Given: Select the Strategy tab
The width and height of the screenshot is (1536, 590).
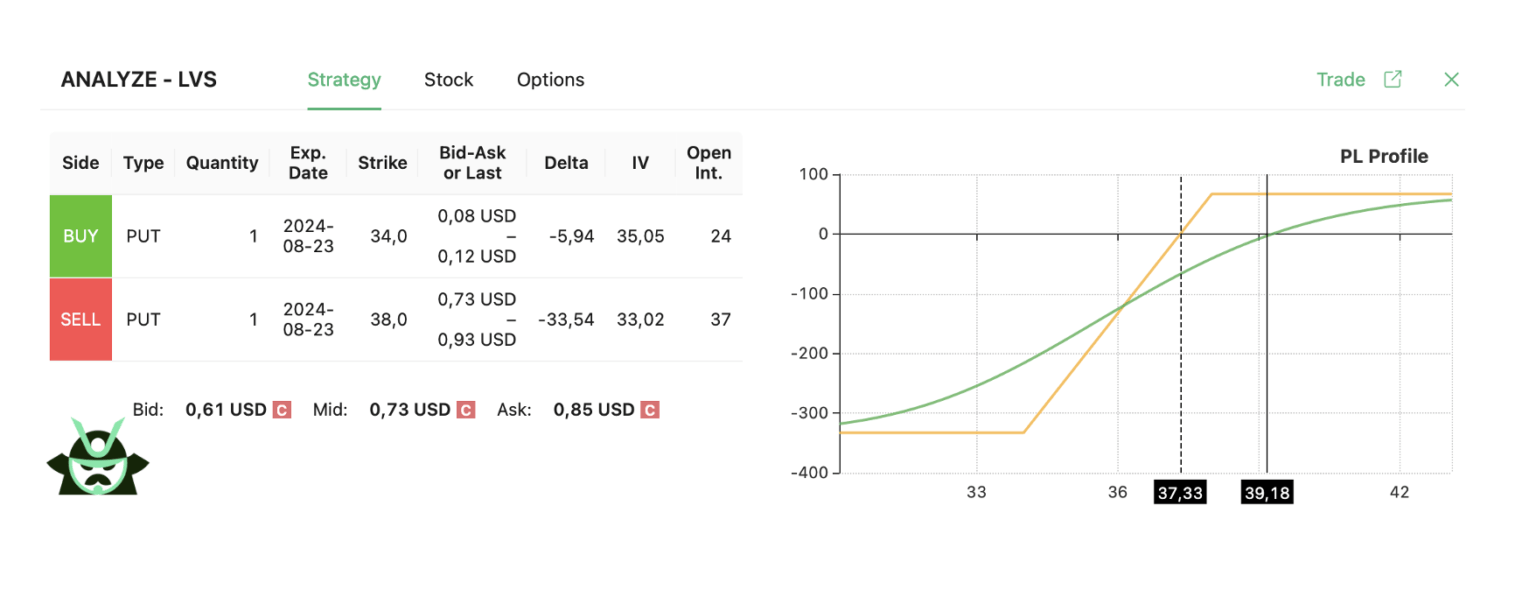Looking at the screenshot, I should (x=344, y=80).
